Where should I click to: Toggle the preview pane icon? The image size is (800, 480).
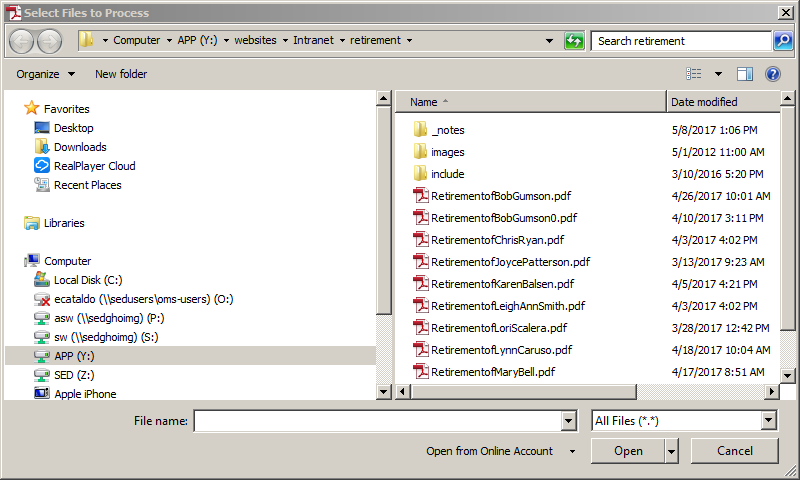[x=745, y=74]
